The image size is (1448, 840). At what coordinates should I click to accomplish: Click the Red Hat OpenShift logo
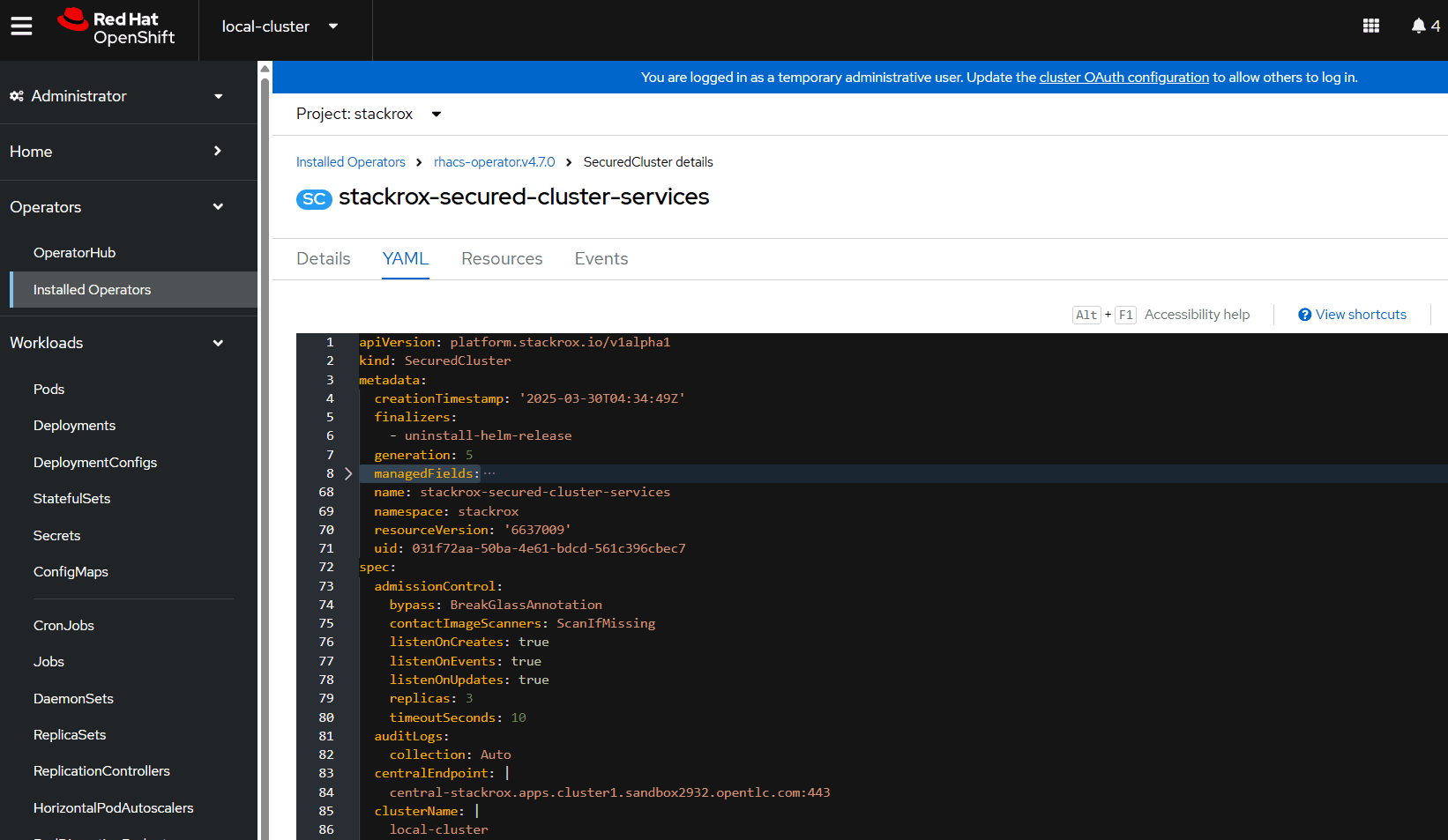point(116,27)
